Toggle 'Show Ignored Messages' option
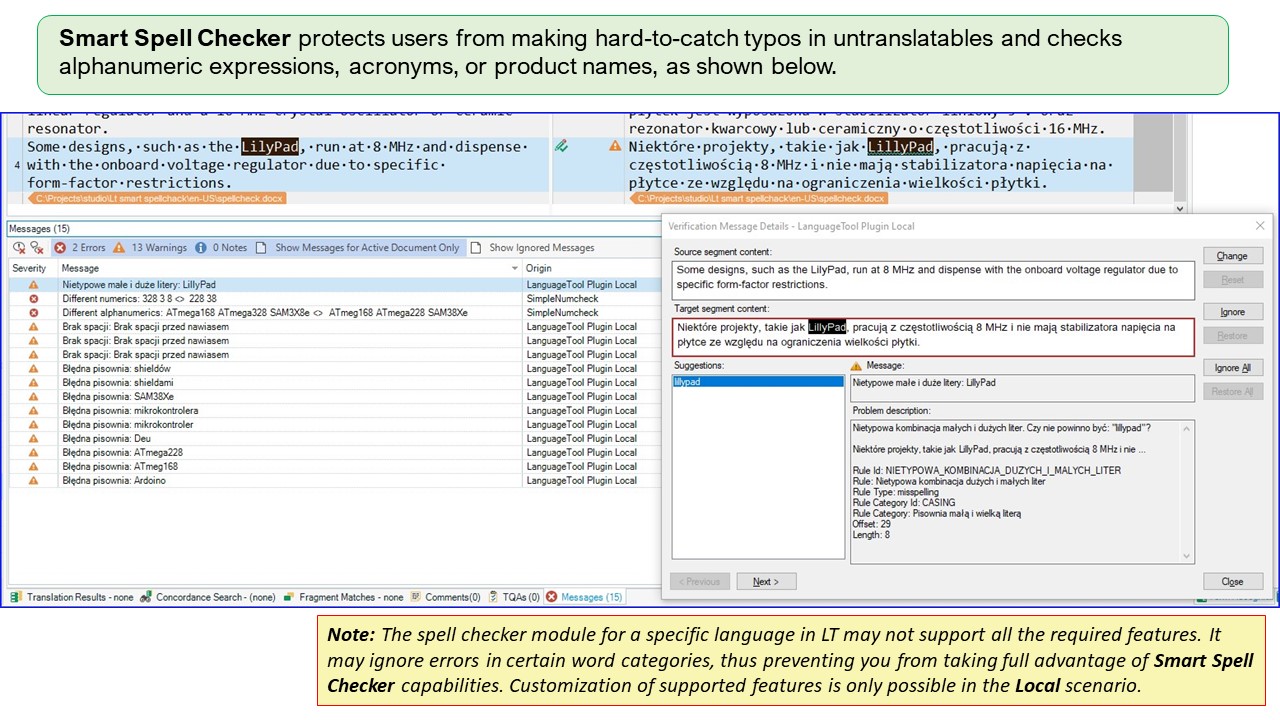This screenshot has height=720, width=1280. pos(532,248)
